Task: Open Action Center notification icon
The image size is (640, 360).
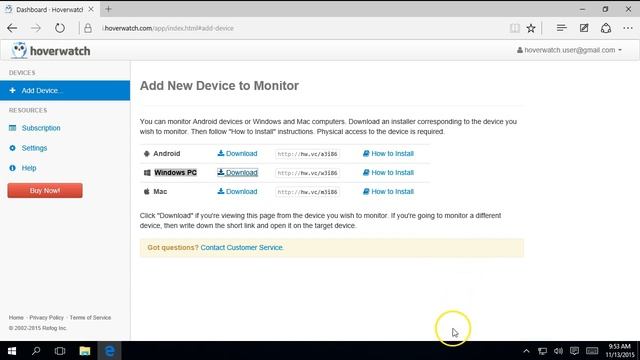Action: (x=574, y=351)
